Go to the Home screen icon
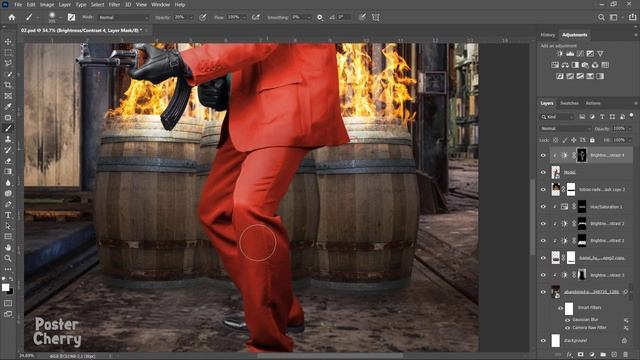This screenshot has height=360, width=640. 12,17
